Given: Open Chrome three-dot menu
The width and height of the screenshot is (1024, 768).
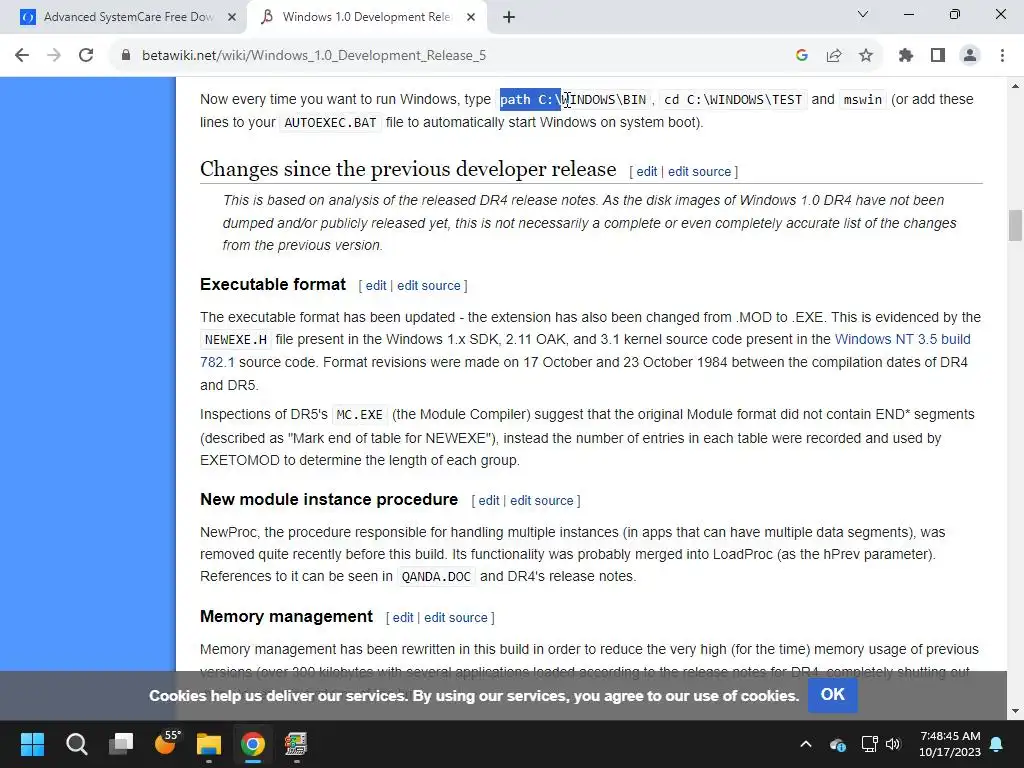Looking at the screenshot, I should pyautogui.click(x=1002, y=56).
